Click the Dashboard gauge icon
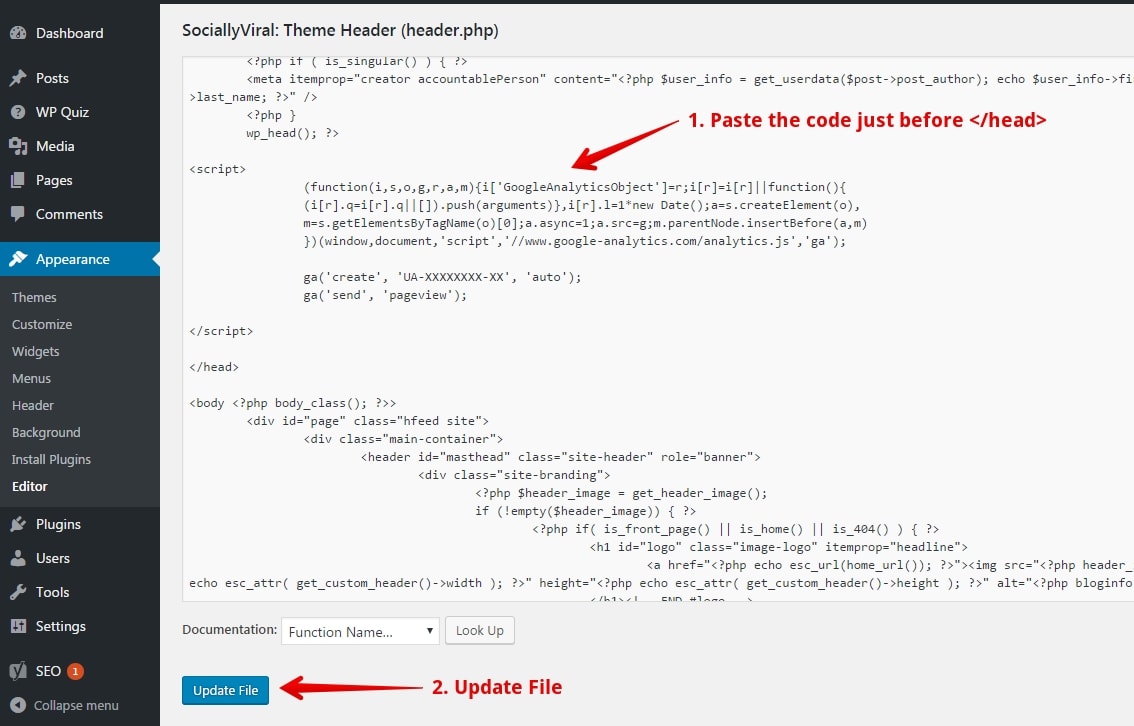This screenshot has height=726, width=1134. tap(18, 33)
